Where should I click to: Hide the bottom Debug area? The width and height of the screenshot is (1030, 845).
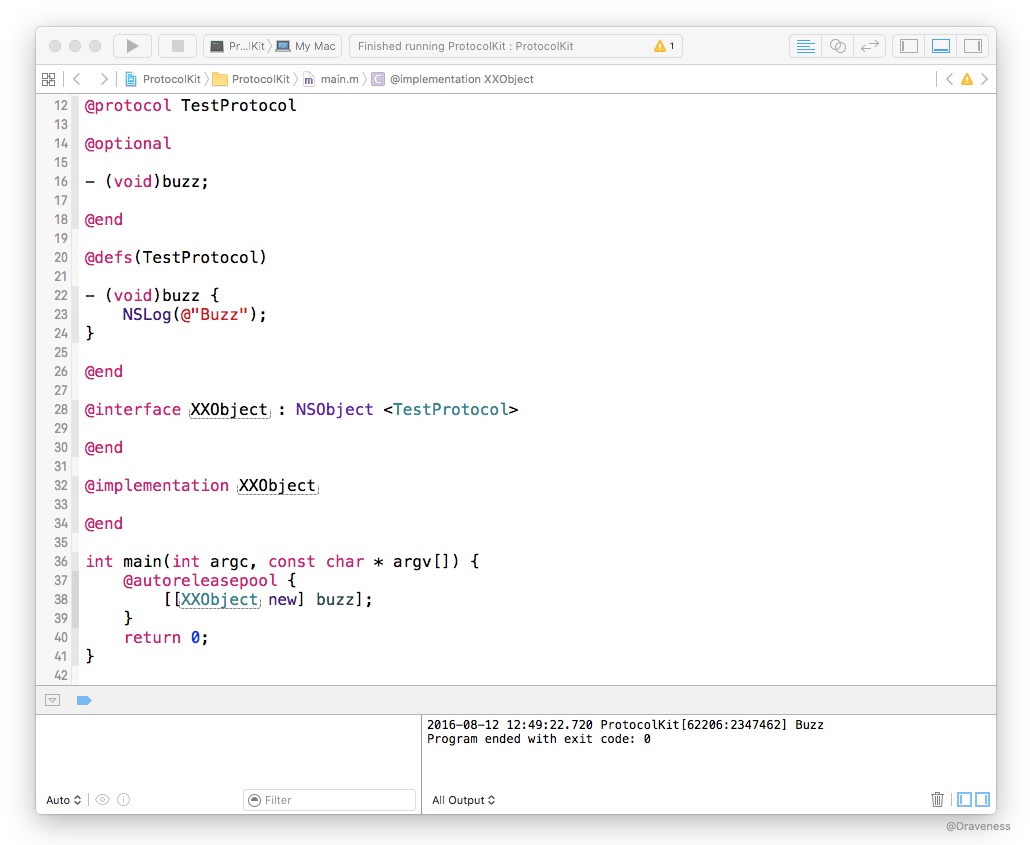point(940,46)
